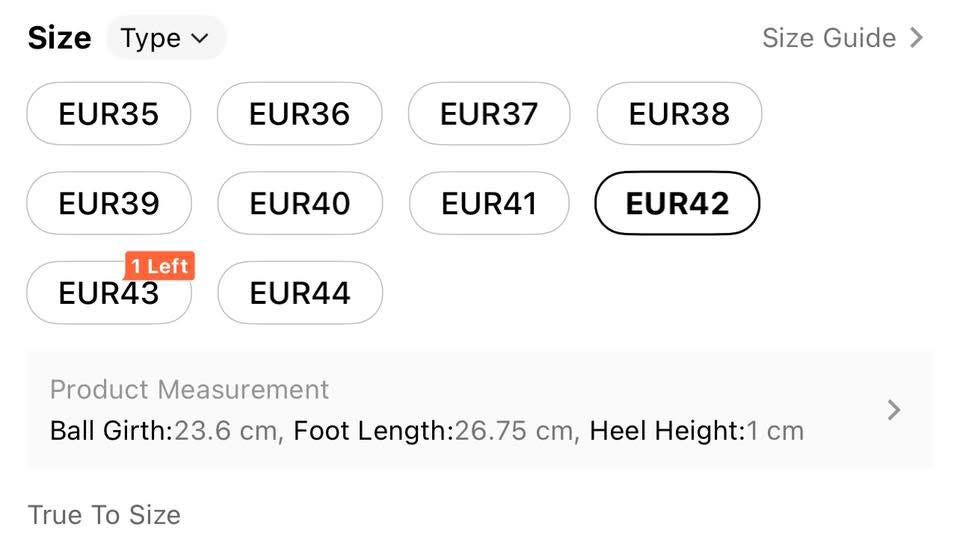The height and width of the screenshot is (542, 960).
Task: Click the Ball Girth measurement text
Action: tap(166, 431)
